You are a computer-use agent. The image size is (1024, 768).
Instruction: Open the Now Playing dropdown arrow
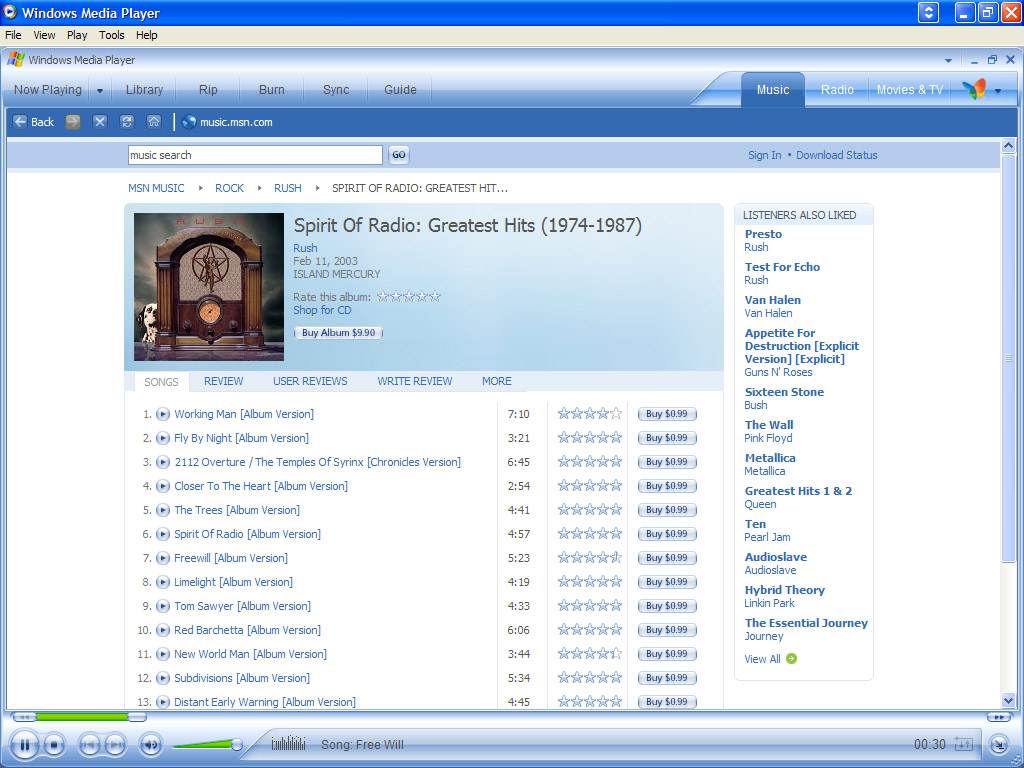click(x=100, y=90)
